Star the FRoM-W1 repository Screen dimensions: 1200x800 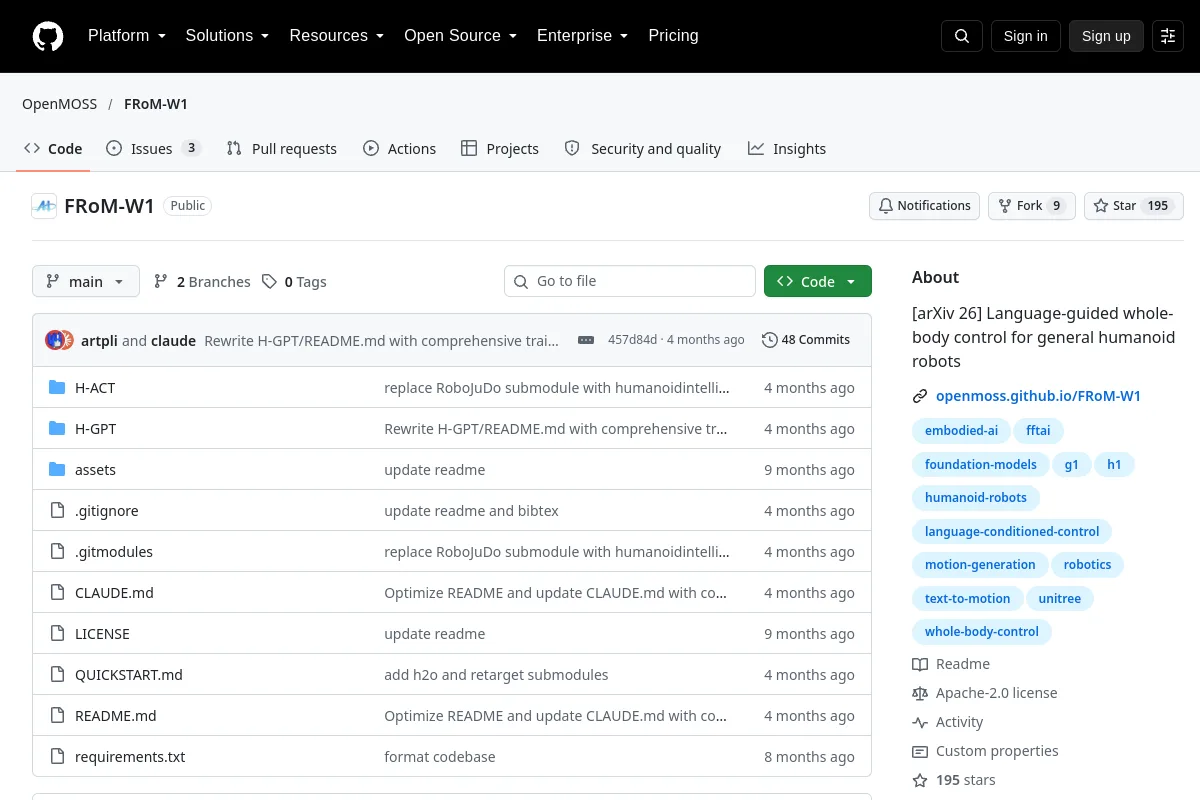pos(1134,206)
